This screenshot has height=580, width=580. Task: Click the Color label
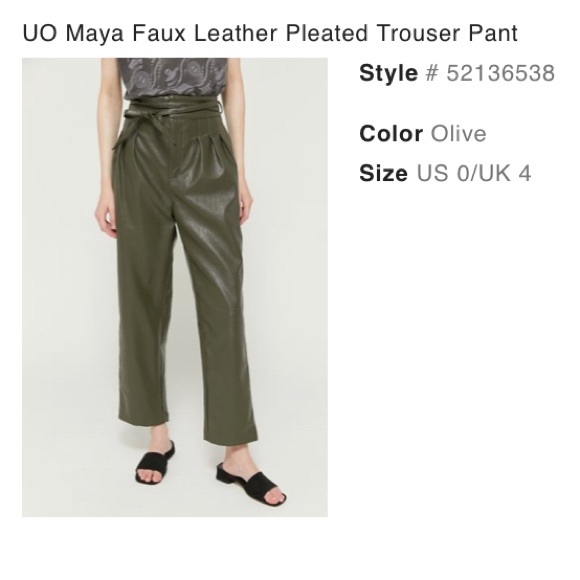click(391, 134)
